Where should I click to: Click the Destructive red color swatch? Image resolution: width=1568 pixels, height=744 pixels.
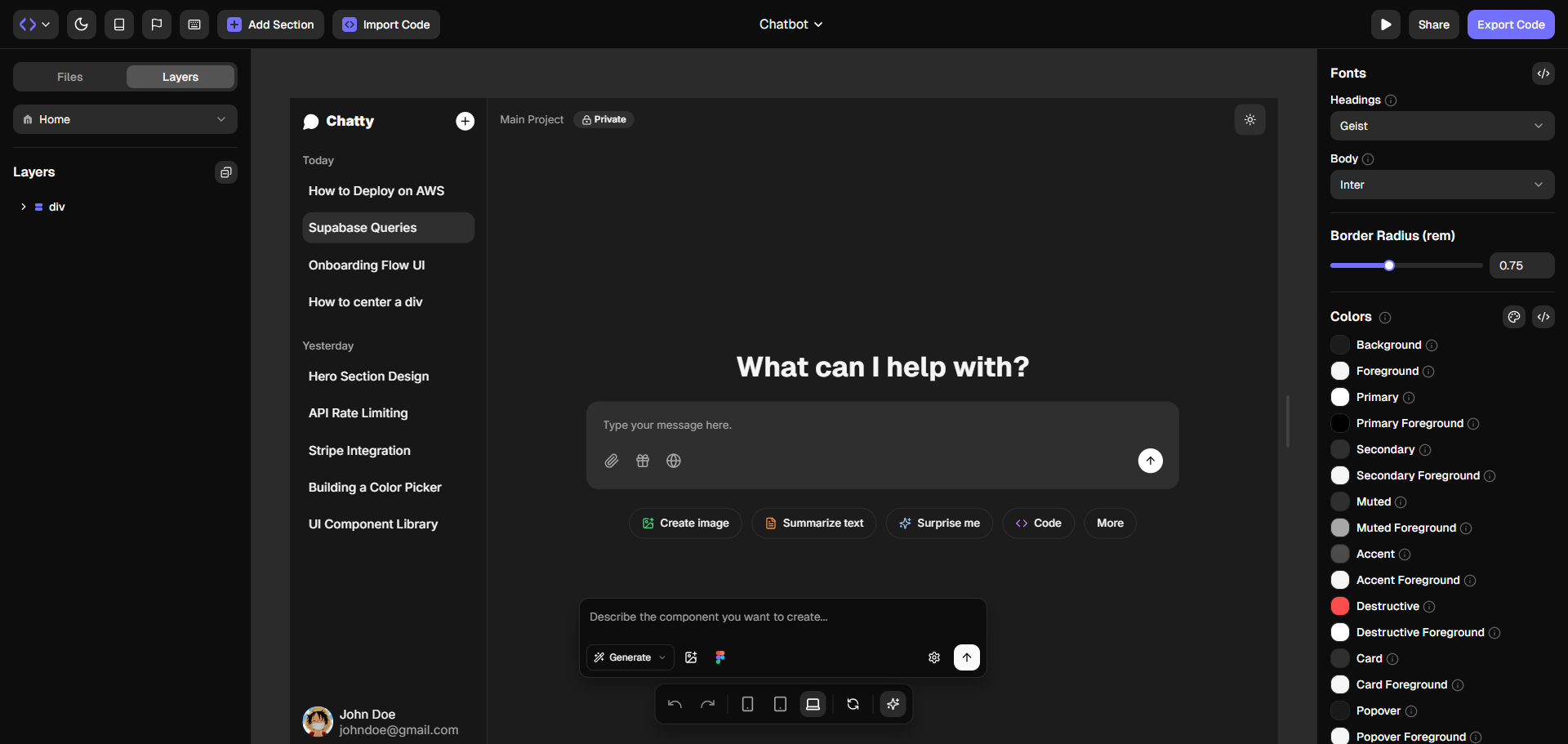1340,606
